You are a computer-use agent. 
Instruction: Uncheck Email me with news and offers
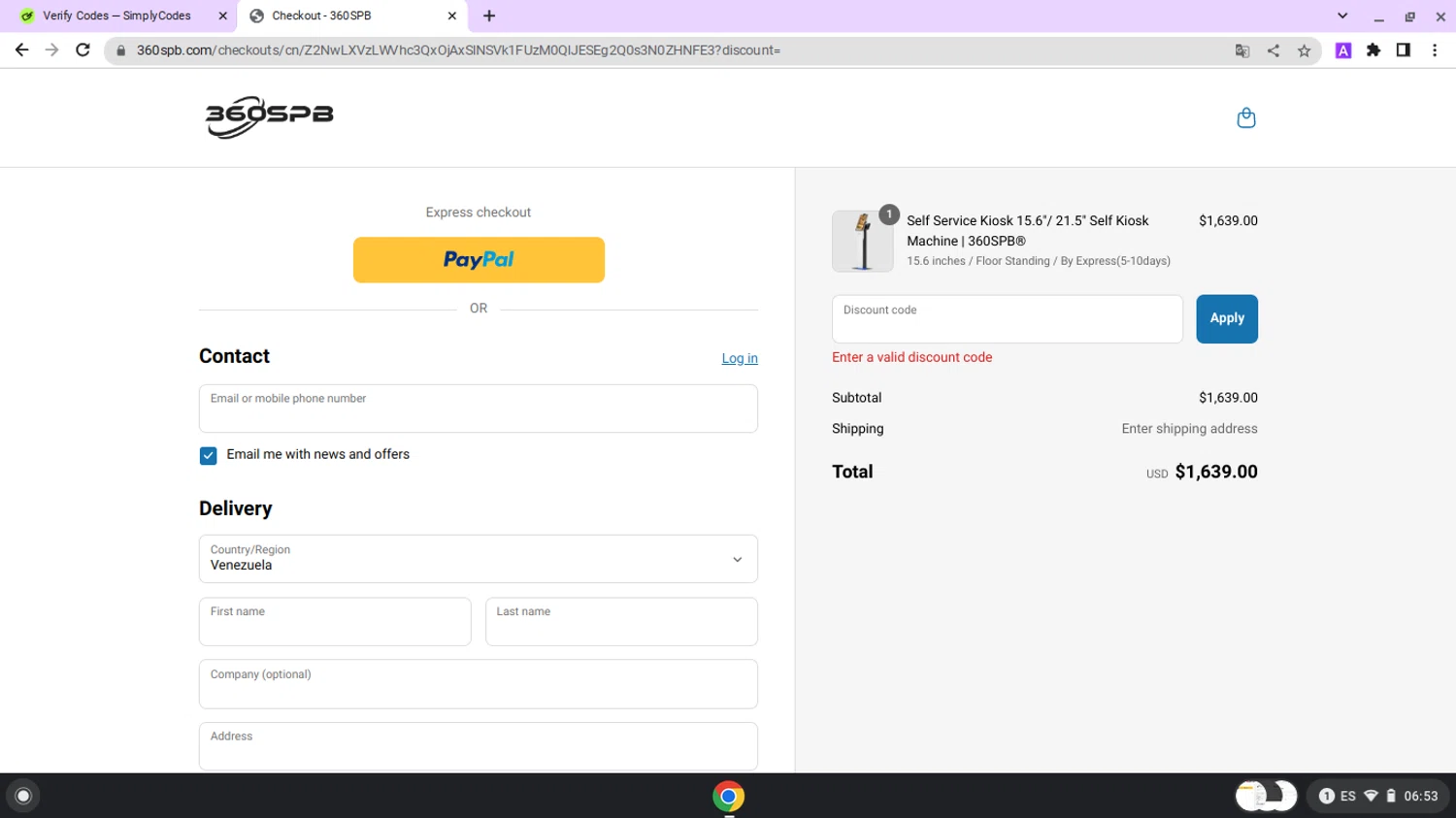pyautogui.click(x=208, y=455)
